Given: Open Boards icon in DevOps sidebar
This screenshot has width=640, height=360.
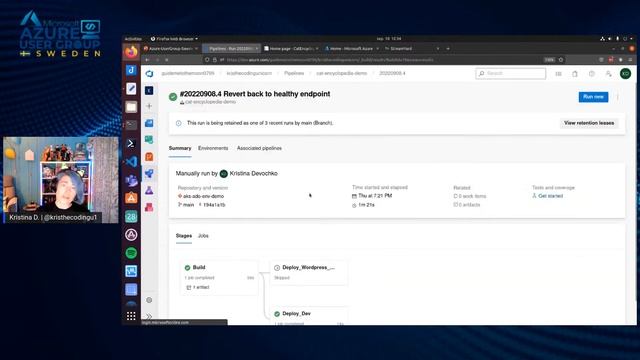Looking at the screenshot, I should tap(149, 123).
